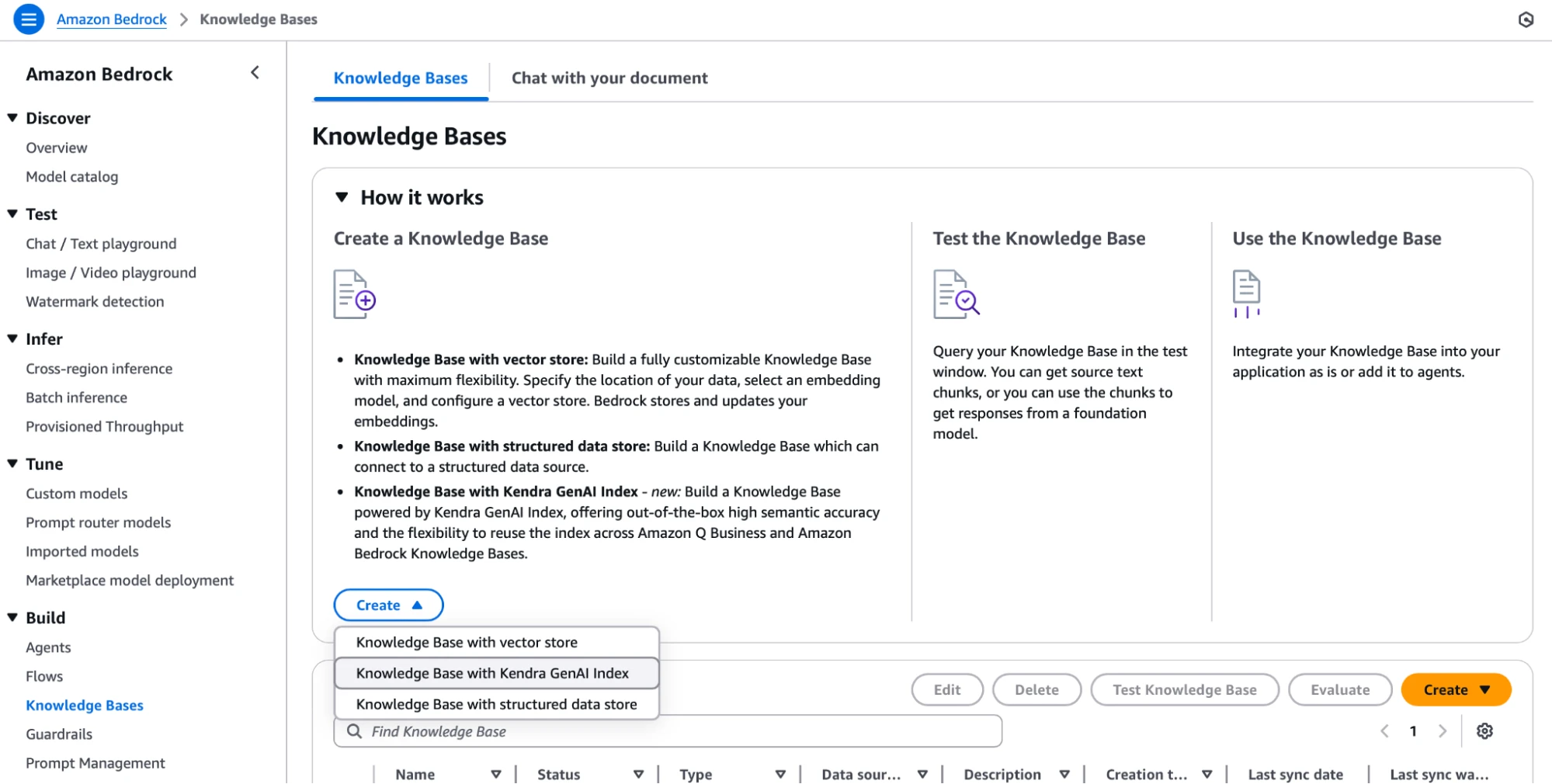Open Agents in Build section
The image size is (1552, 784).
coord(48,648)
